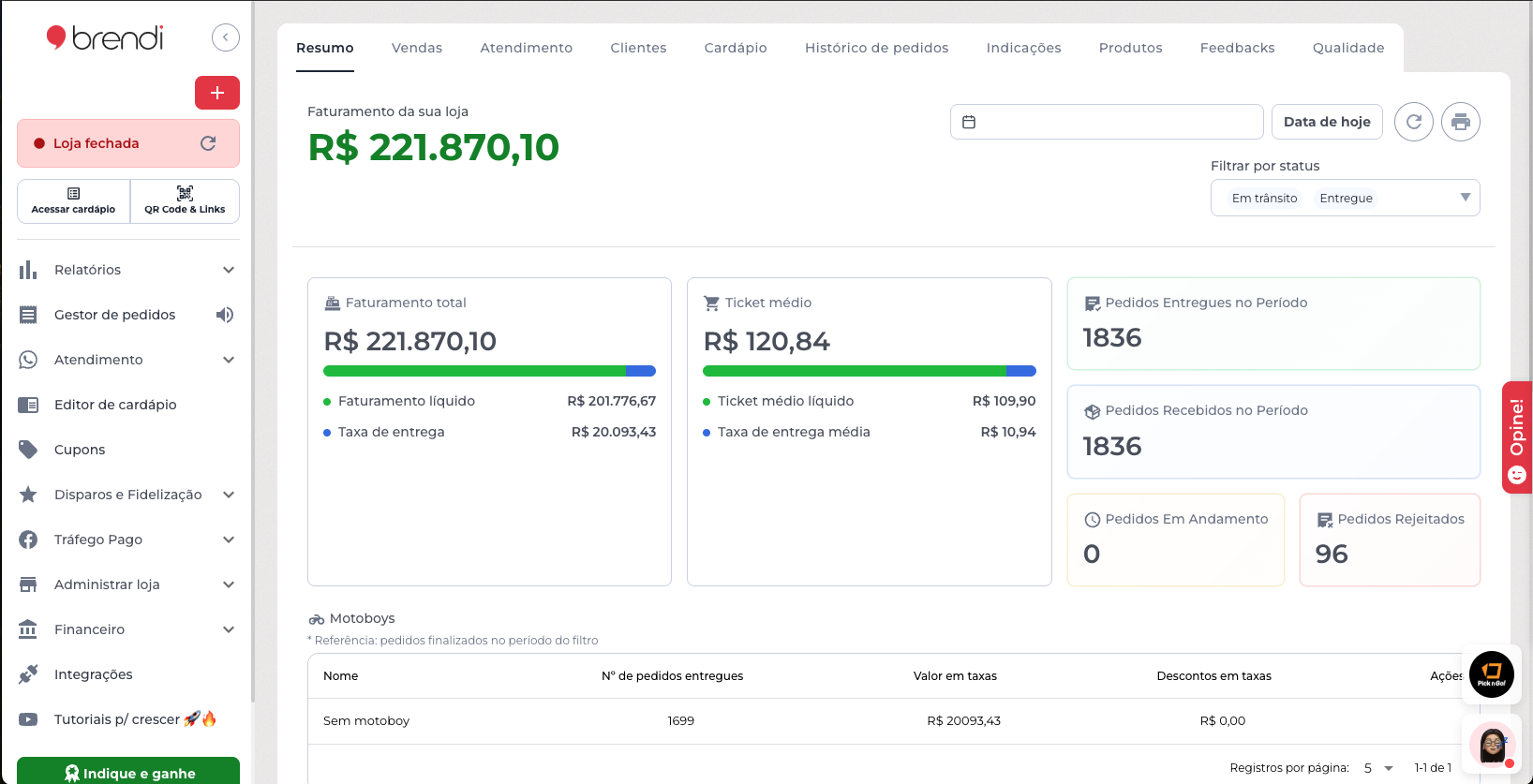Viewport: 1533px width, 784px height.
Task: Expand Disparos e Fidelização chevron
Action: [x=229, y=495]
